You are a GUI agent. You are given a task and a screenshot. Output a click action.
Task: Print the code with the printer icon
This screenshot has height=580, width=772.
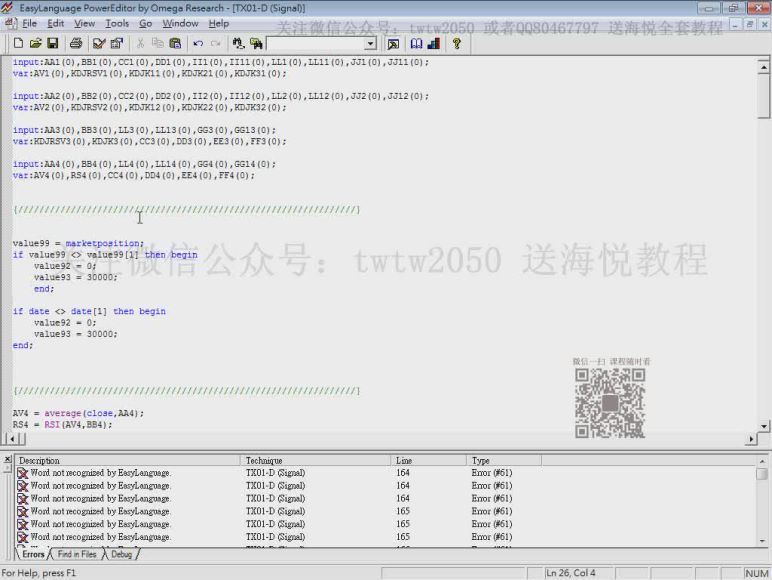(75, 43)
